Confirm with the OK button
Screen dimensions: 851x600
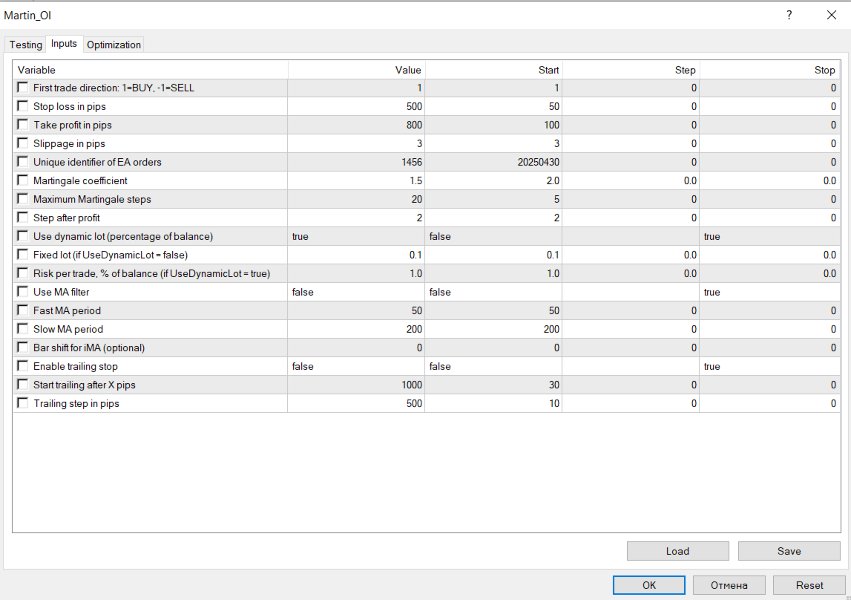(x=649, y=585)
